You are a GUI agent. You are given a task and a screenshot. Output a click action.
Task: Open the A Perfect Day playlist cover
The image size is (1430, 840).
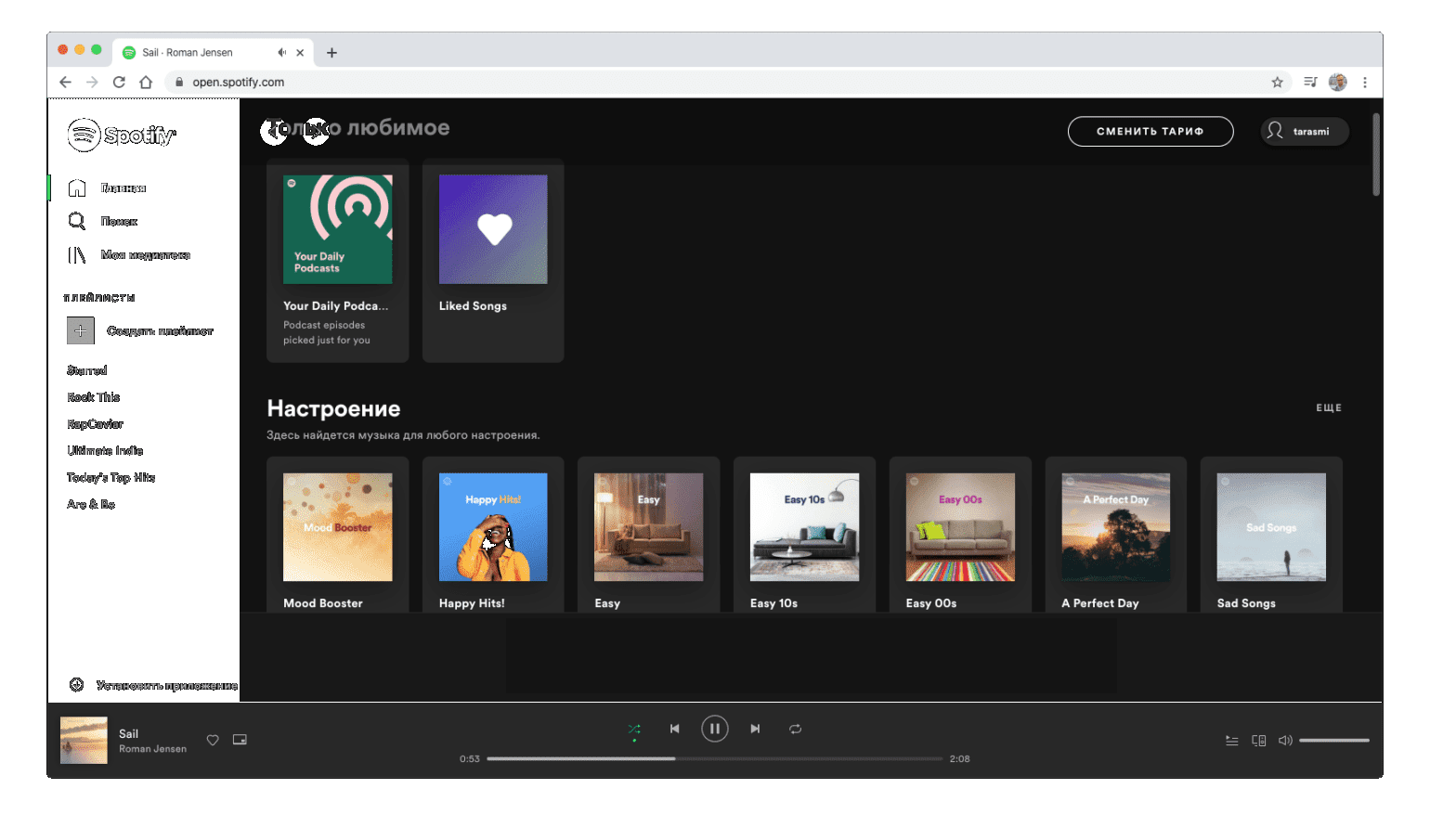1116,527
